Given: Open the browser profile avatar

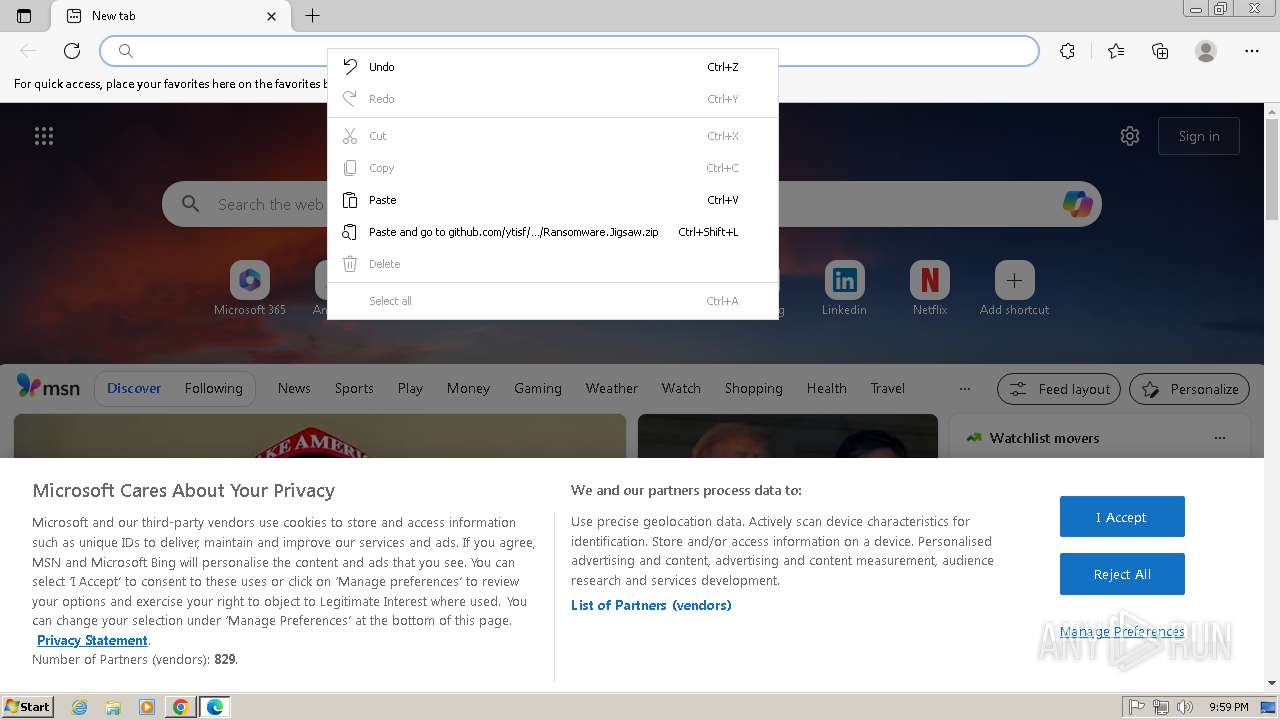Looking at the screenshot, I should [1206, 51].
